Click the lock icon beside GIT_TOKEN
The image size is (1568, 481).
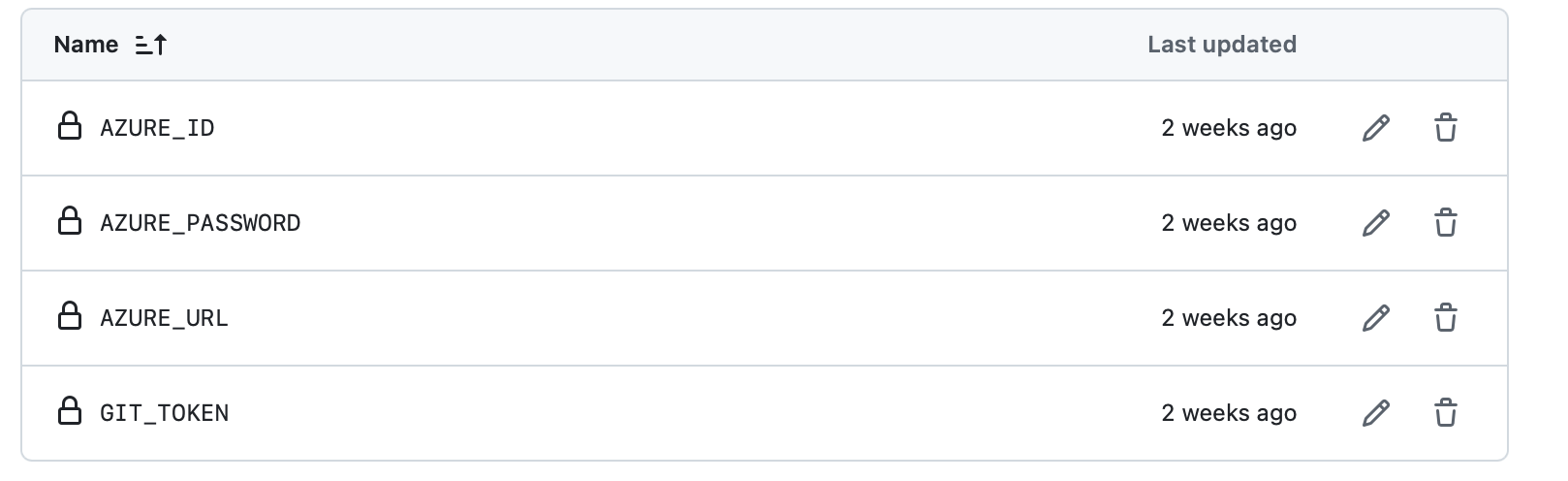point(70,411)
